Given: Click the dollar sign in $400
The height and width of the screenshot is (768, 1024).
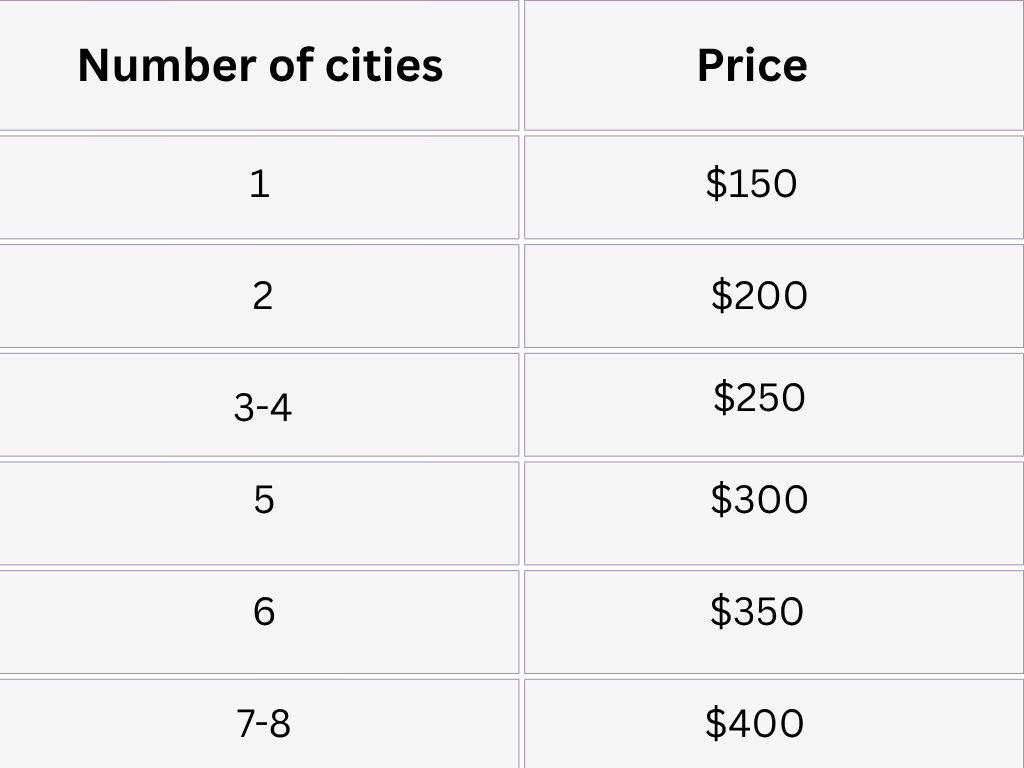Looking at the screenshot, I should coord(715,723).
